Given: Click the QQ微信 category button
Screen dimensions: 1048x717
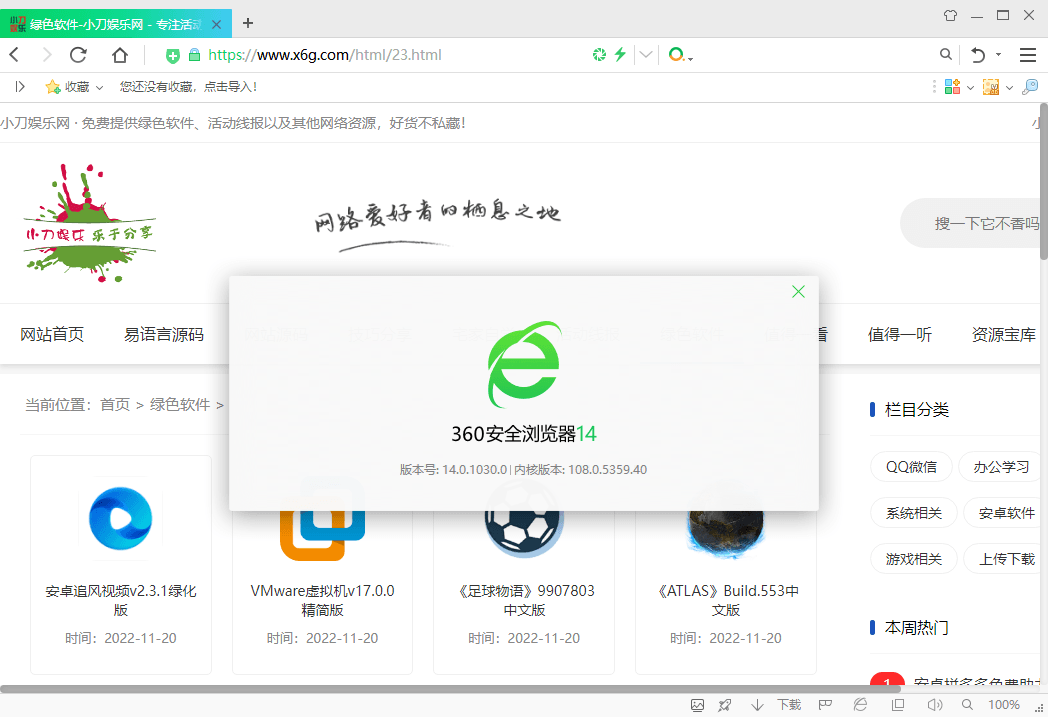Looking at the screenshot, I should pos(911,466).
